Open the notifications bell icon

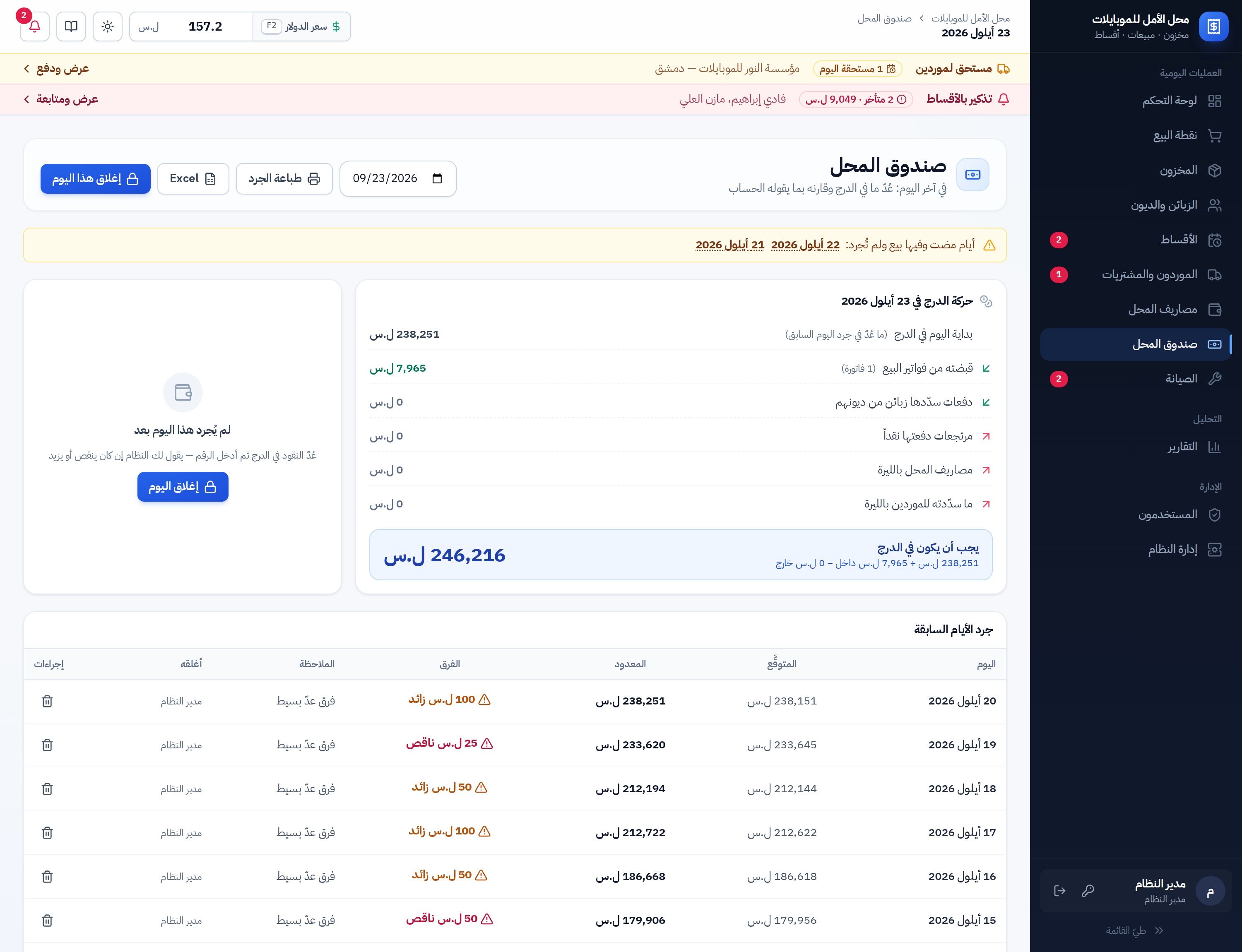coord(35,26)
